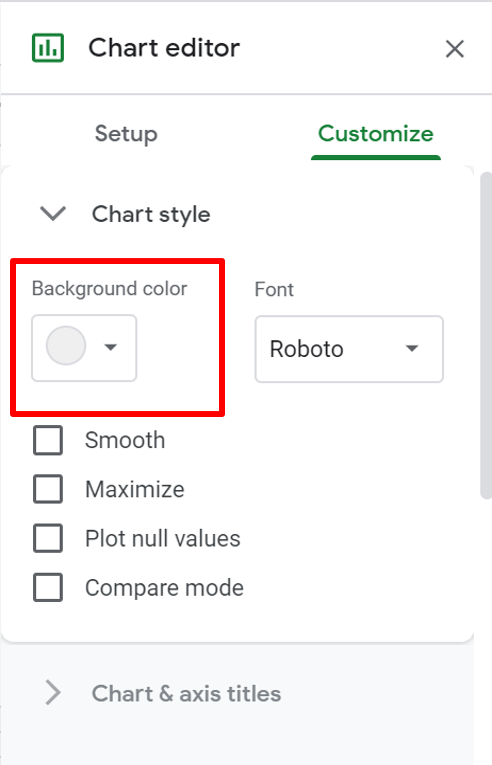This screenshot has height=765, width=492.
Task: Close the Chart editor panel
Action: [454, 49]
